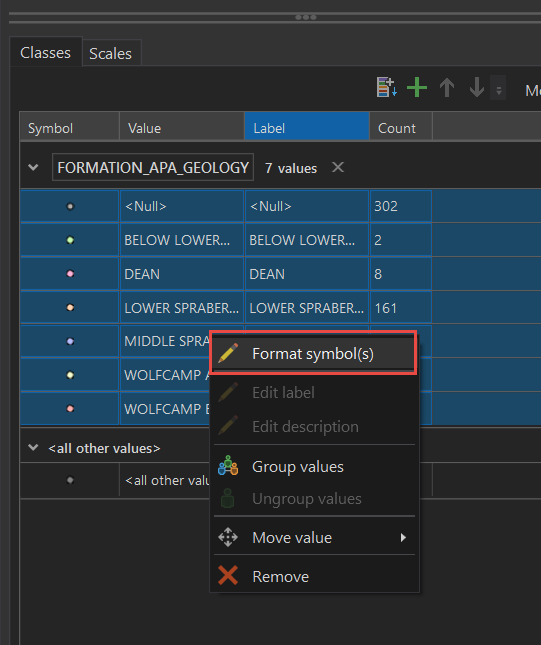Click the Move value four-arrow icon
Viewport: 541px width, 645px height.
coord(228,538)
